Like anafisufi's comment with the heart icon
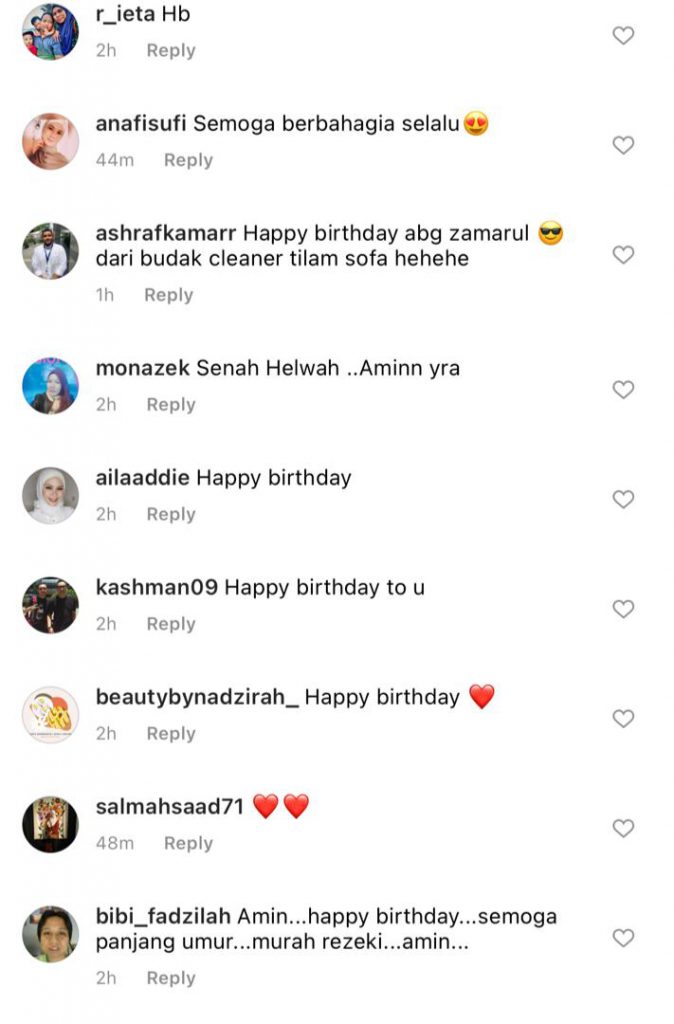Screen dimensions: 674x1024 623,145
